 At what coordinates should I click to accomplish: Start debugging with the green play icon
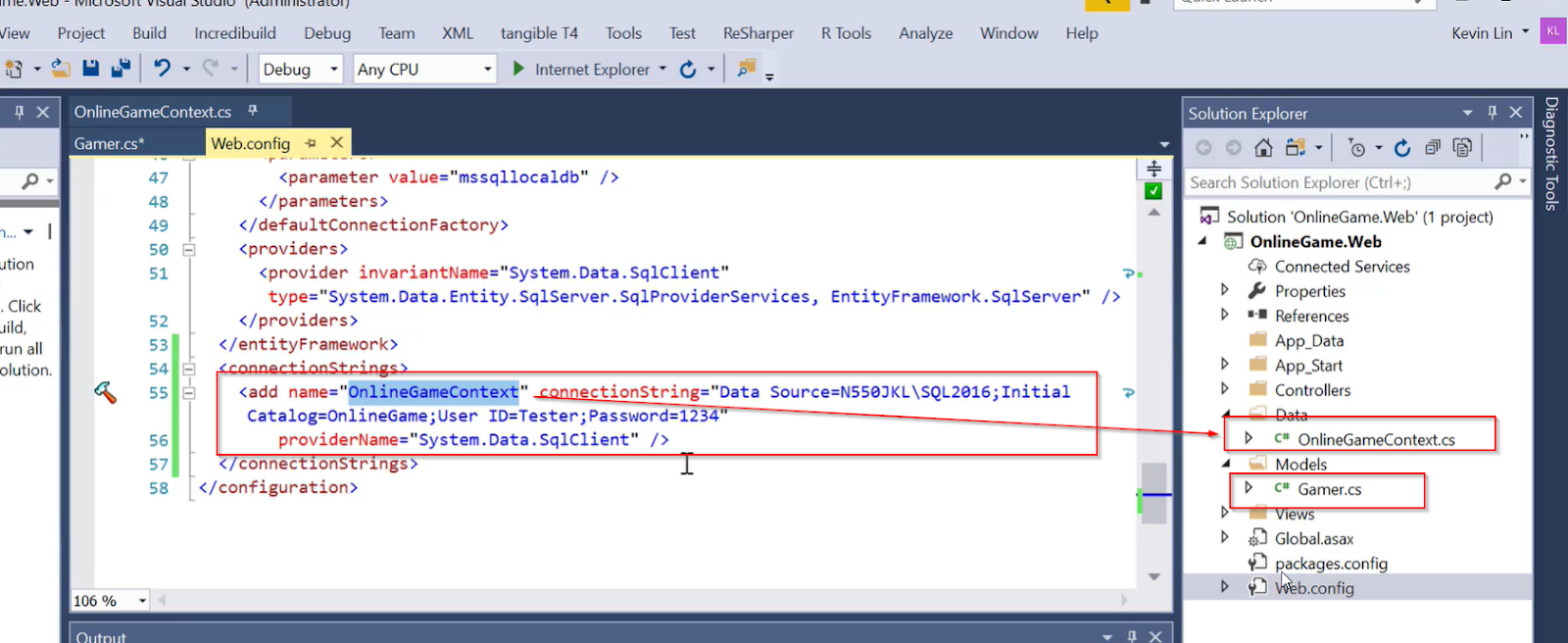[x=518, y=69]
